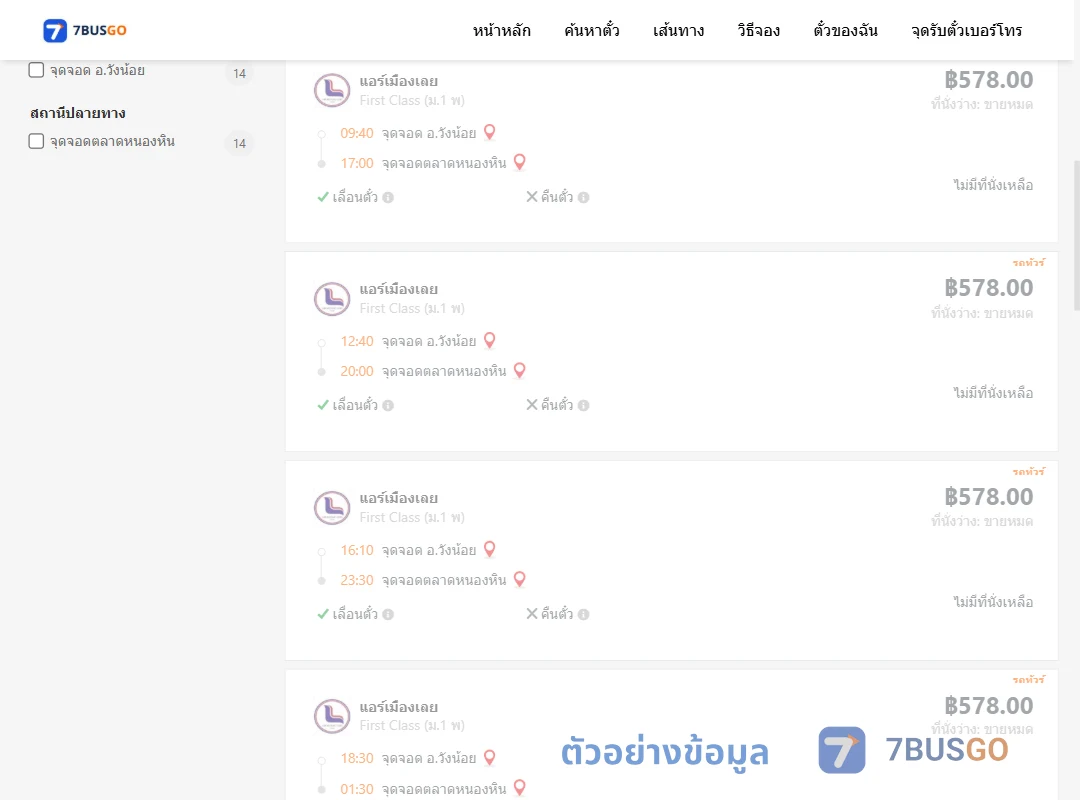Image resolution: width=1080 pixels, height=800 pixels.
Task: Click the 12:40 departure time
Action: (357, 341)
